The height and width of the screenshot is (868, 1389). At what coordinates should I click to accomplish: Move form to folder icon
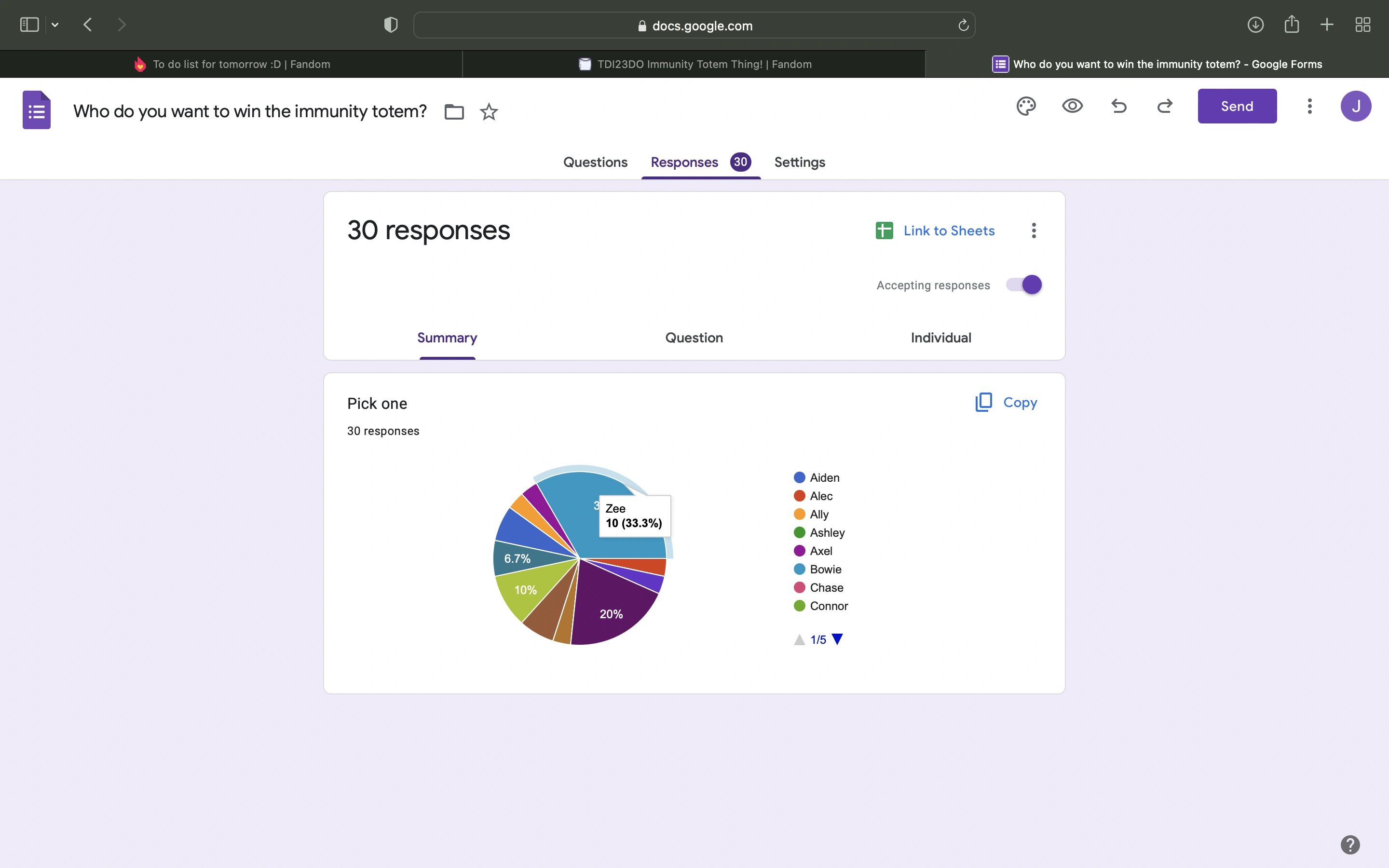(x=454, y=111)
